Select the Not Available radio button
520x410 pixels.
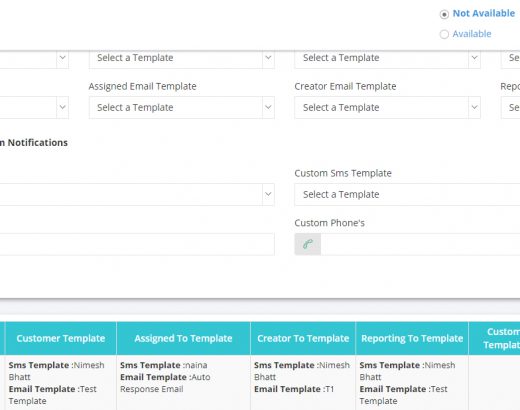click(x=444, y=14)
